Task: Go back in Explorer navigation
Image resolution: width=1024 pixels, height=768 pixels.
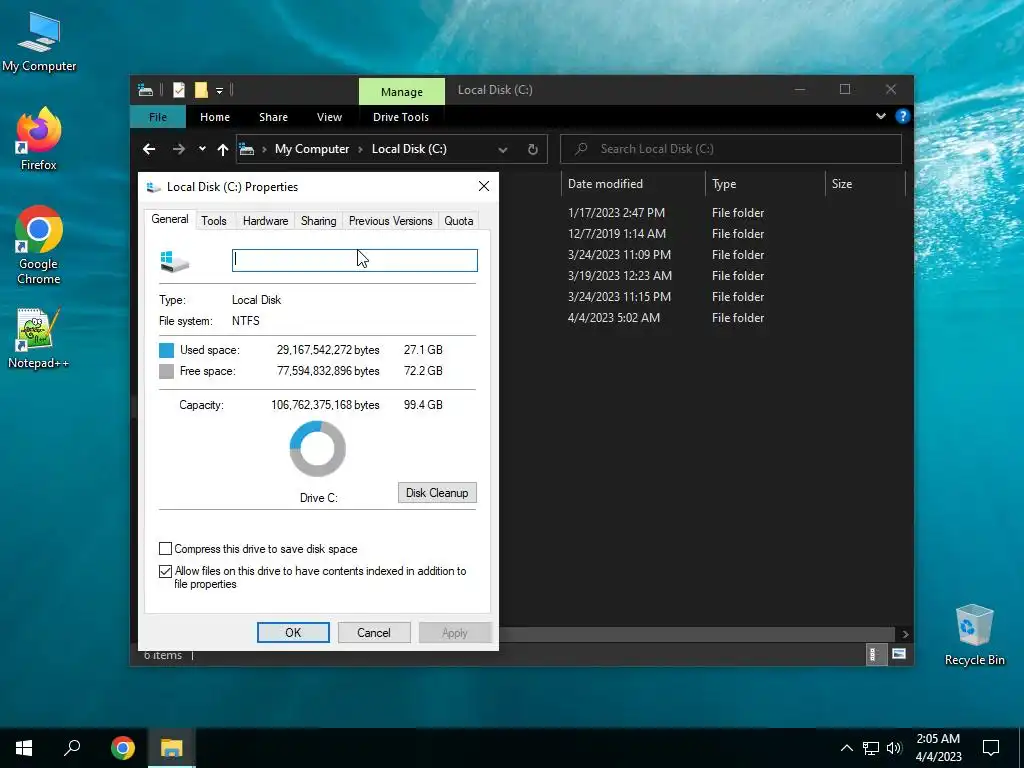Action: (149, 150)
